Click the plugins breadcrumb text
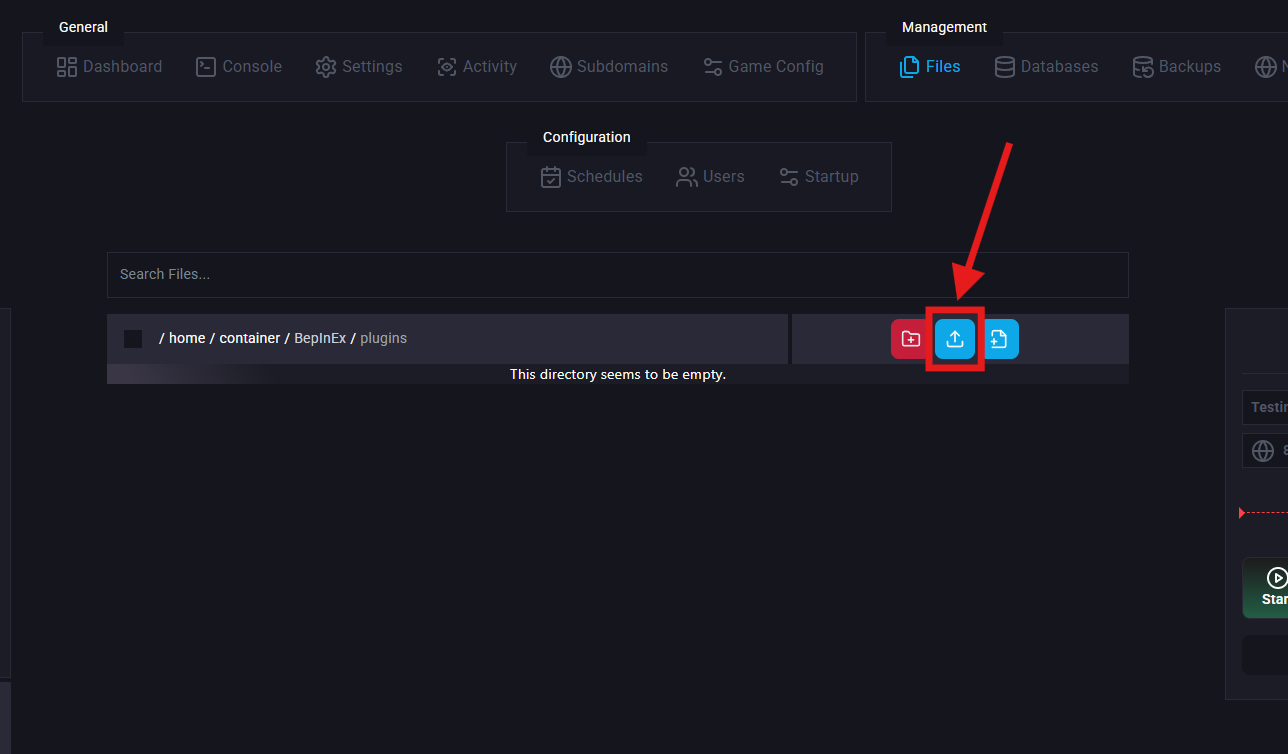This screenshot has width=1288, height=754. 384,339
